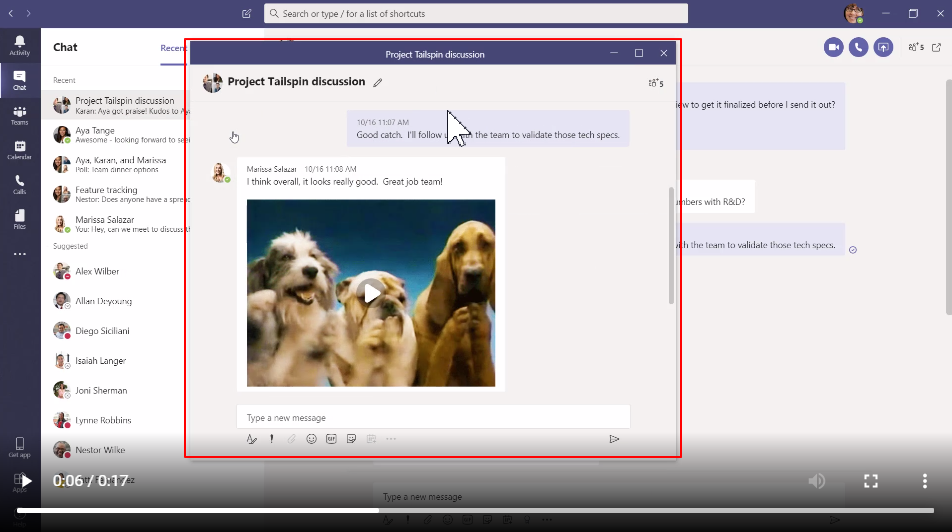
Task: Start a video call in main window
Action: click(x=834, y=47)
